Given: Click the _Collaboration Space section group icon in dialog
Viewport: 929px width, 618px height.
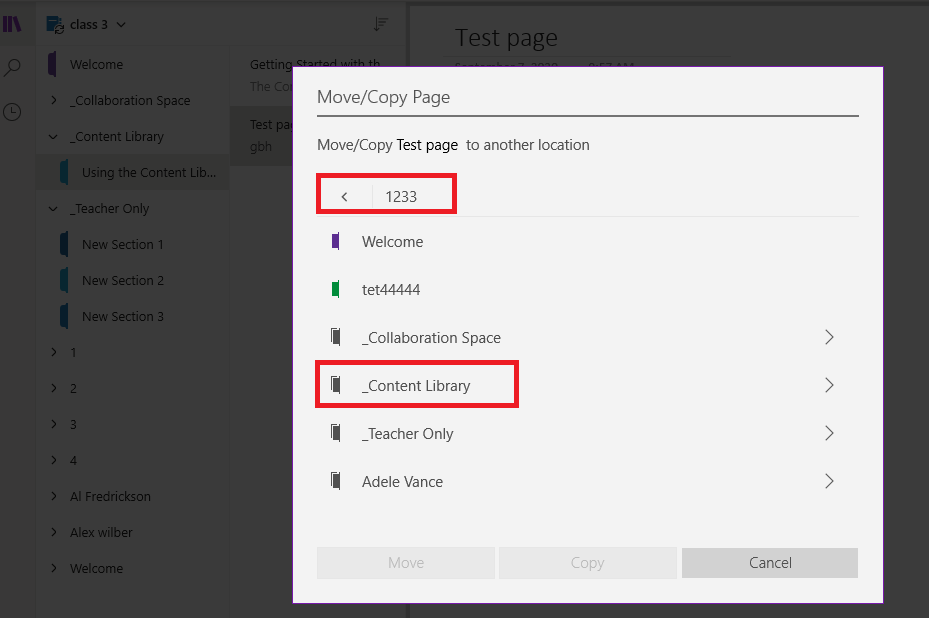Looking at the screenshot, I should [336, 337].
